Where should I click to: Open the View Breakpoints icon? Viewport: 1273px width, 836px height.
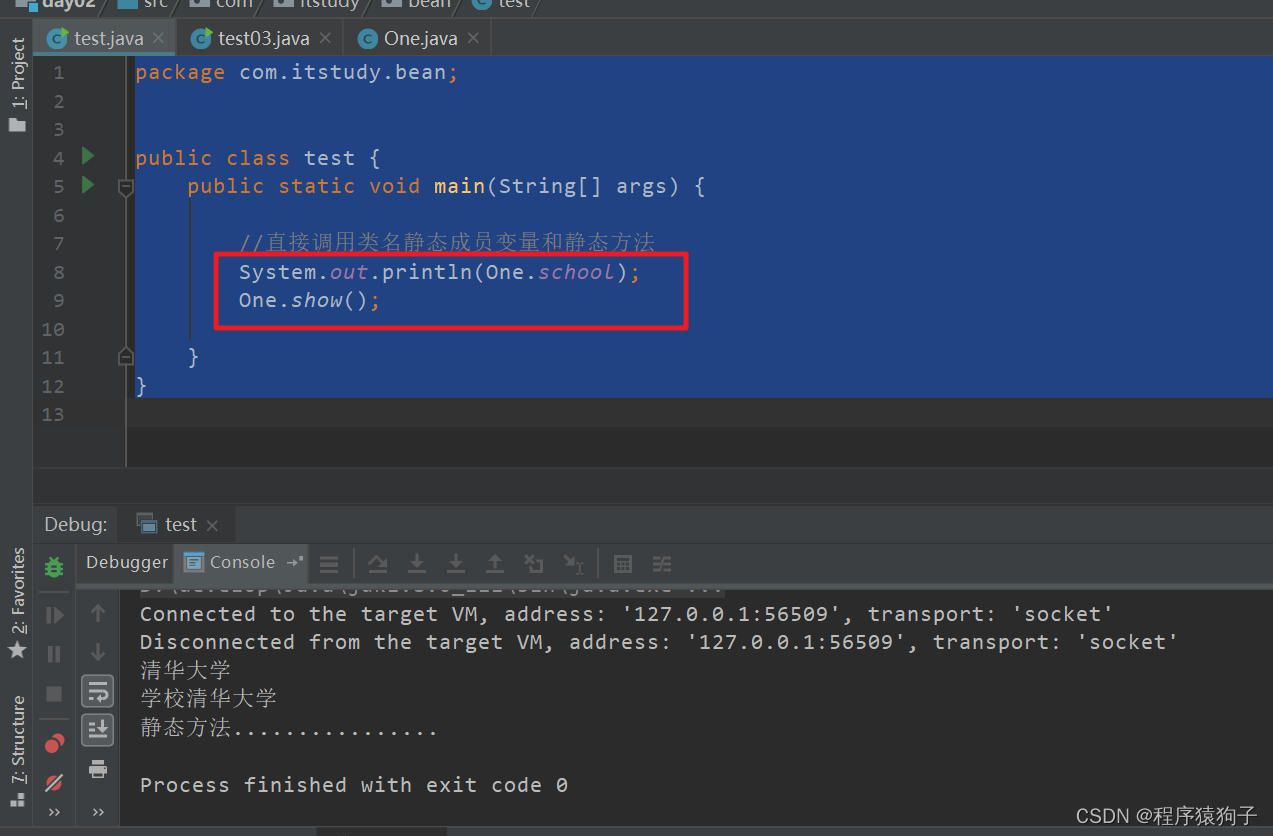54,742
